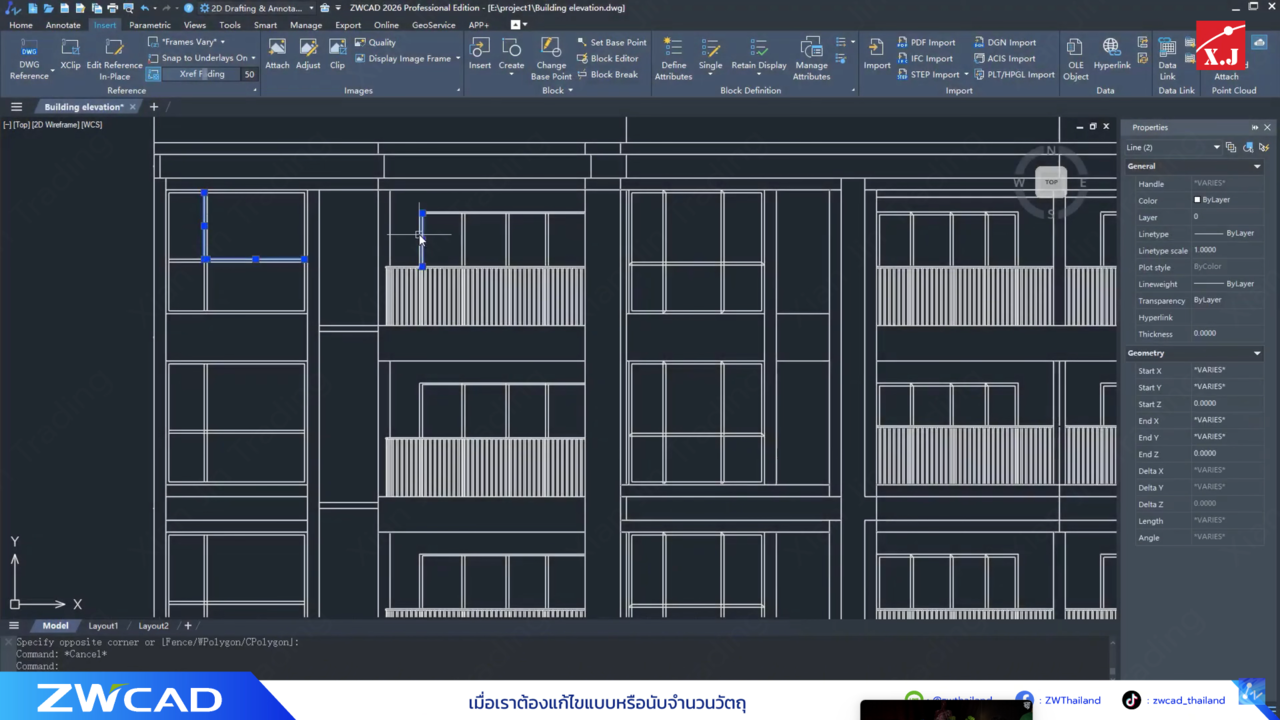Viewport: 1280px width, 720px height.
Task: Select the XClip tool
Action: pos(70,54)
